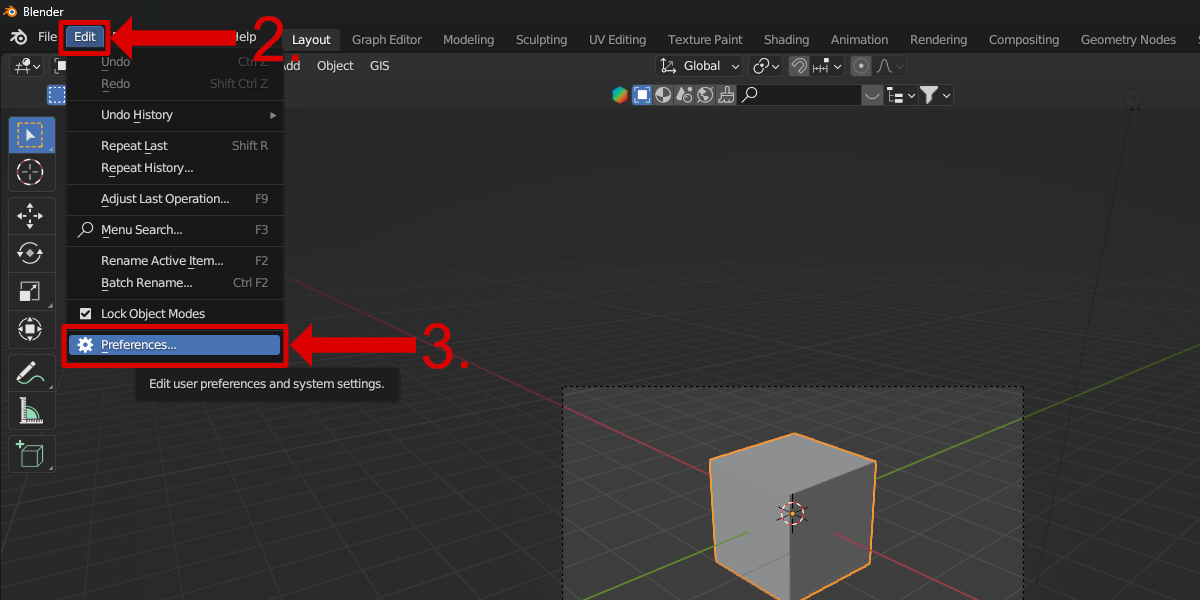This screenshot has height=600, width=1200.
Task: Select the 3D Cursor tool
Action: point(31,172)
